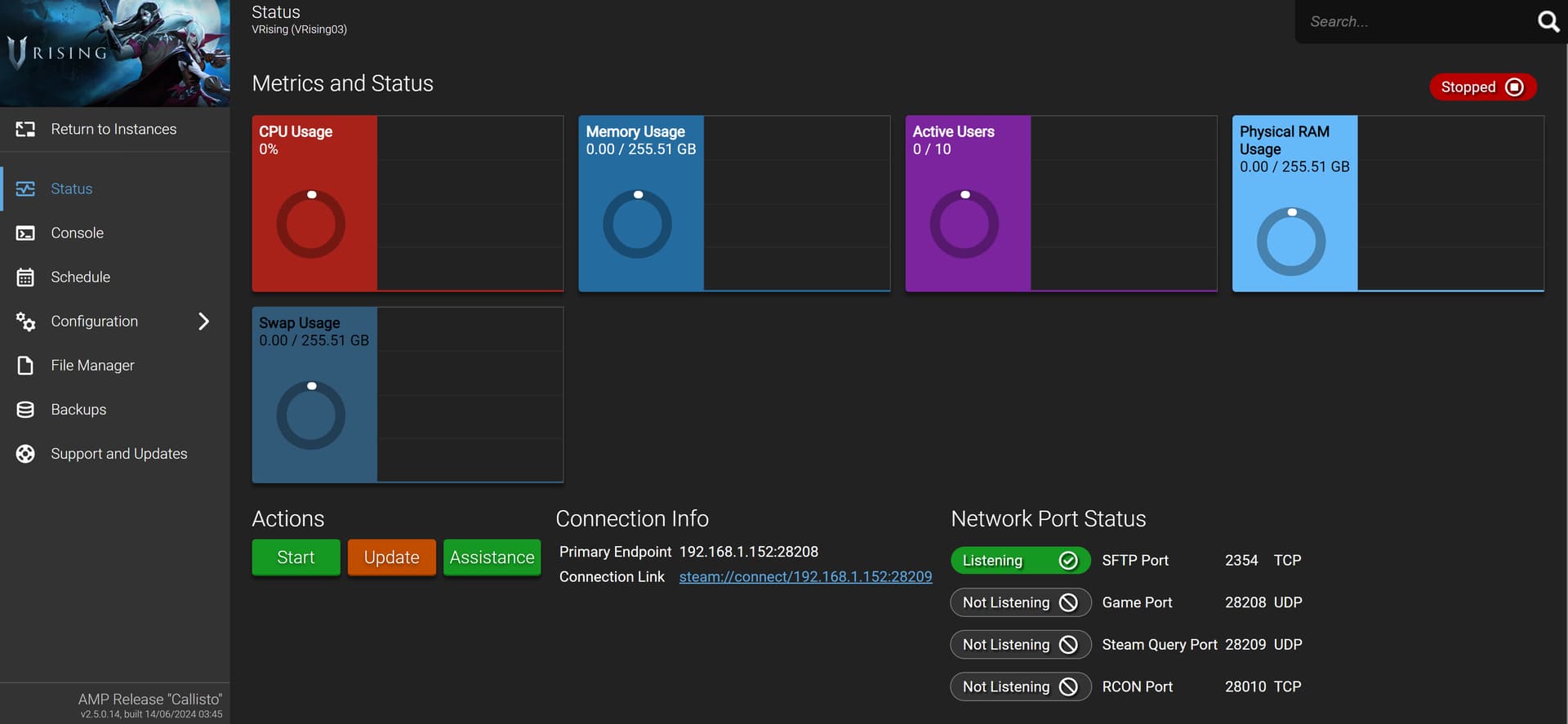The width and height of the screenshot is (1568, 724).
Task: Click the RCON Port Not Listening badge
Action: click(x=1020, y=687)
